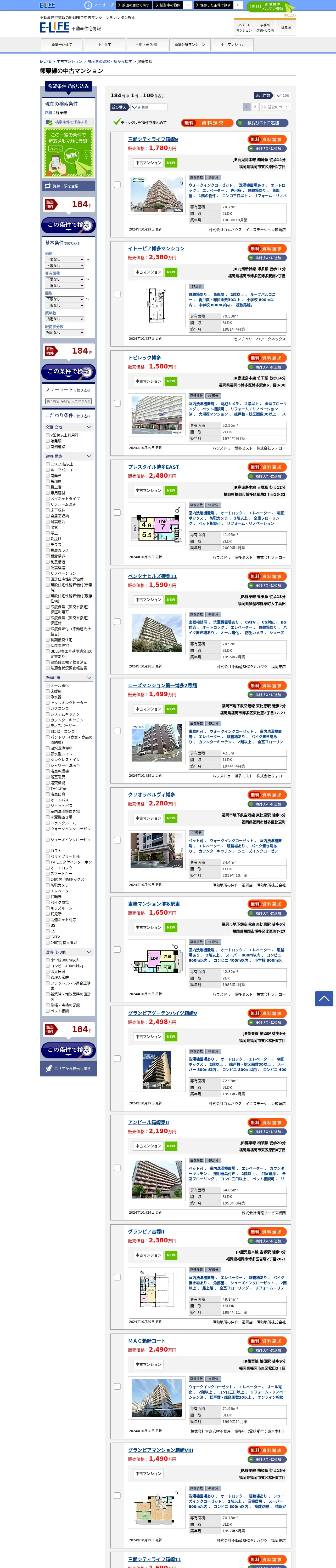This screenshot has height=1568, width=336.
Task: Check LDK15帖以上 filter
Action: 48,464
